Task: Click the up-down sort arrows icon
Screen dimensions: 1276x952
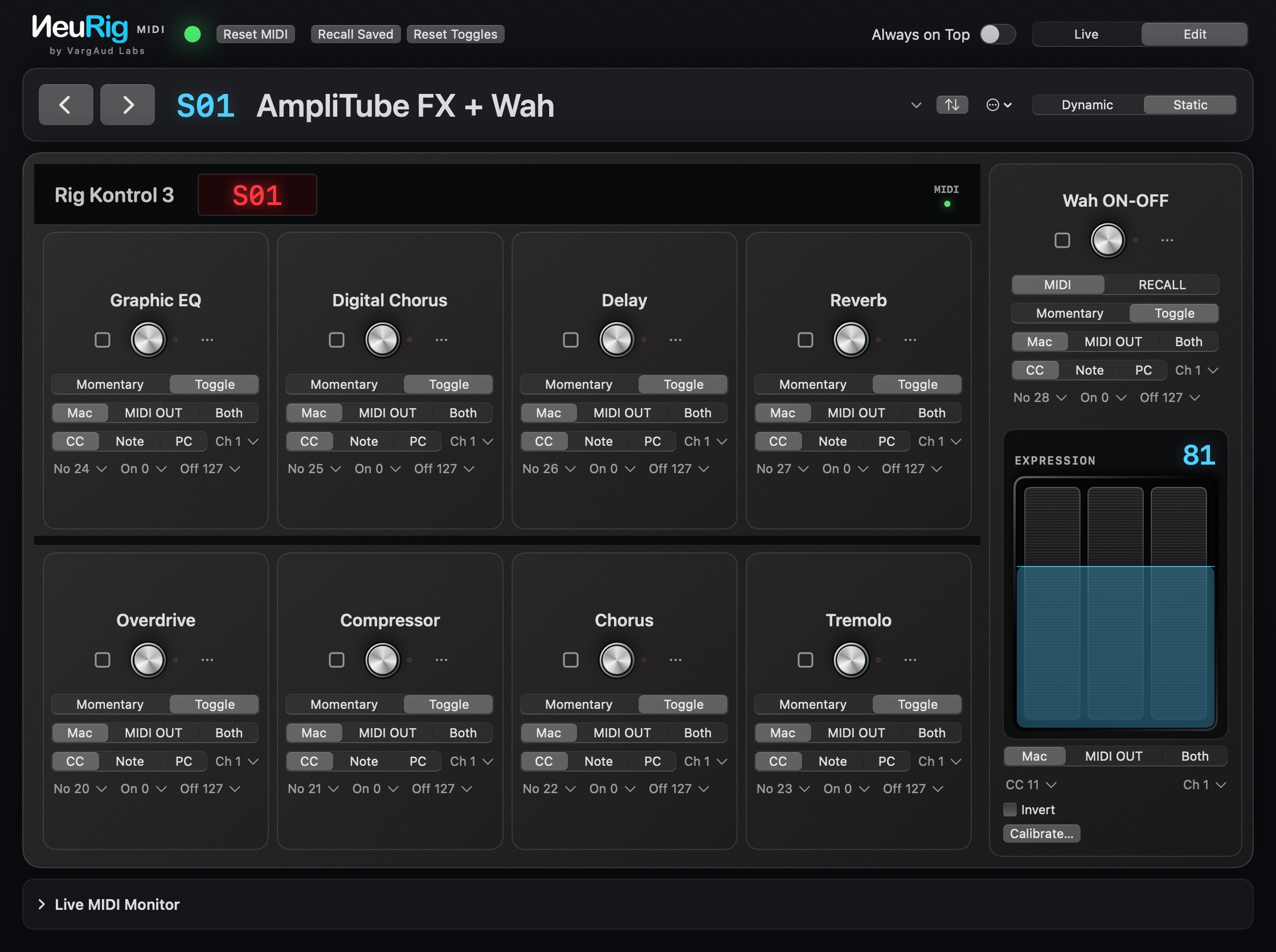Action: (x=952, y=105)
